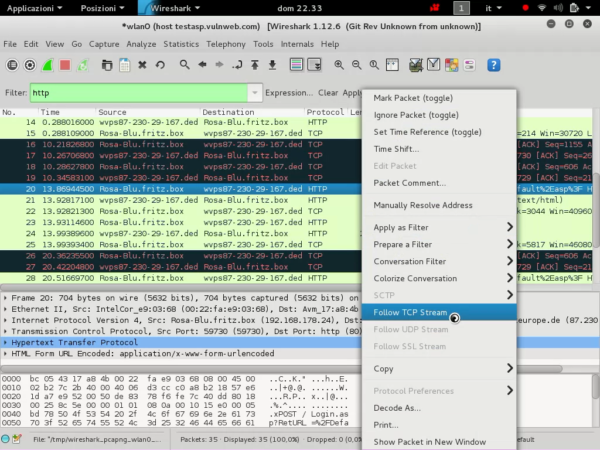Close this capture file with the X icon
The image size is (600, 450).
(x=142, y=65)
